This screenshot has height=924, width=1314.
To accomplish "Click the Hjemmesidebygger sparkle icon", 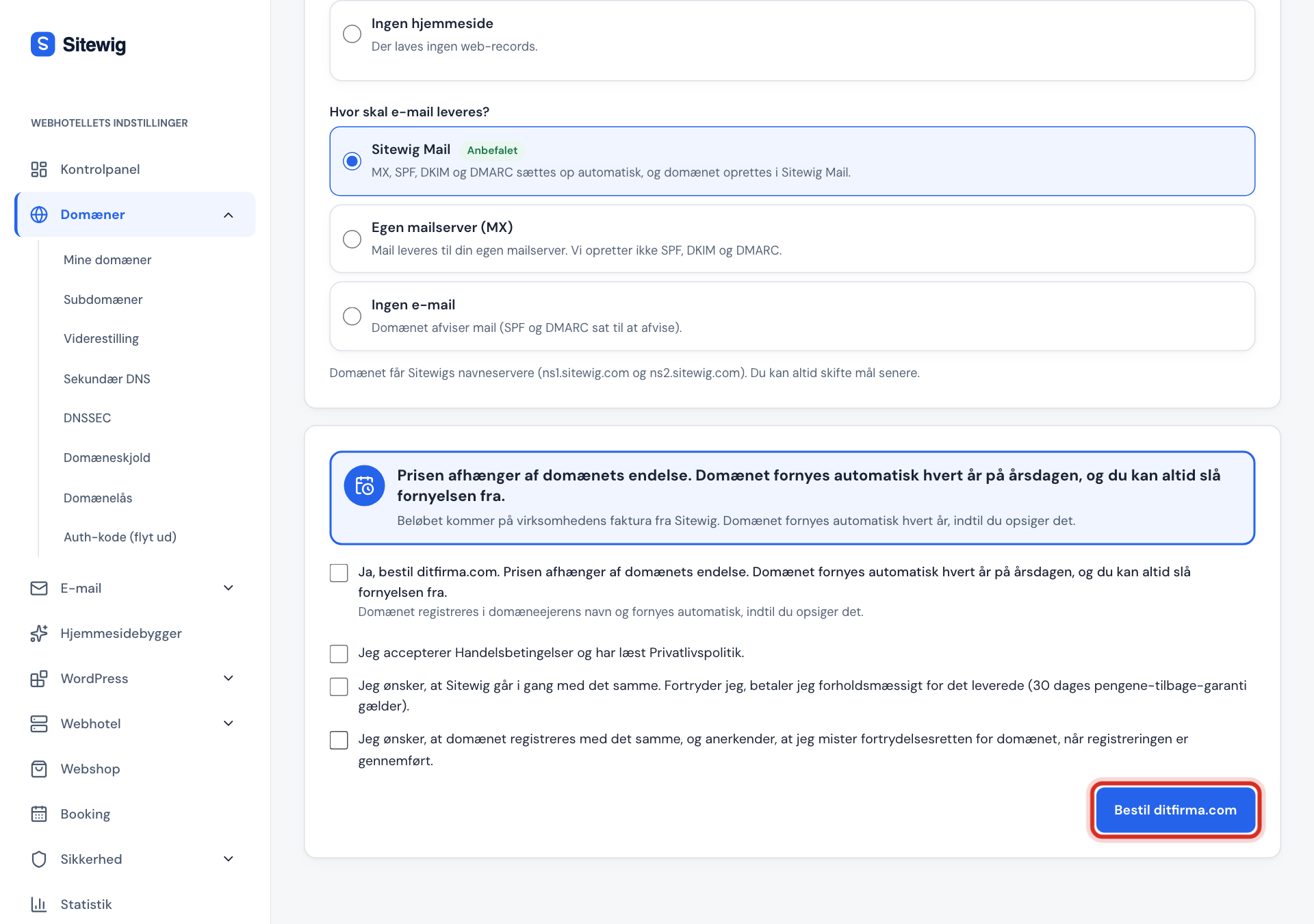I will (x=39, y=633).
